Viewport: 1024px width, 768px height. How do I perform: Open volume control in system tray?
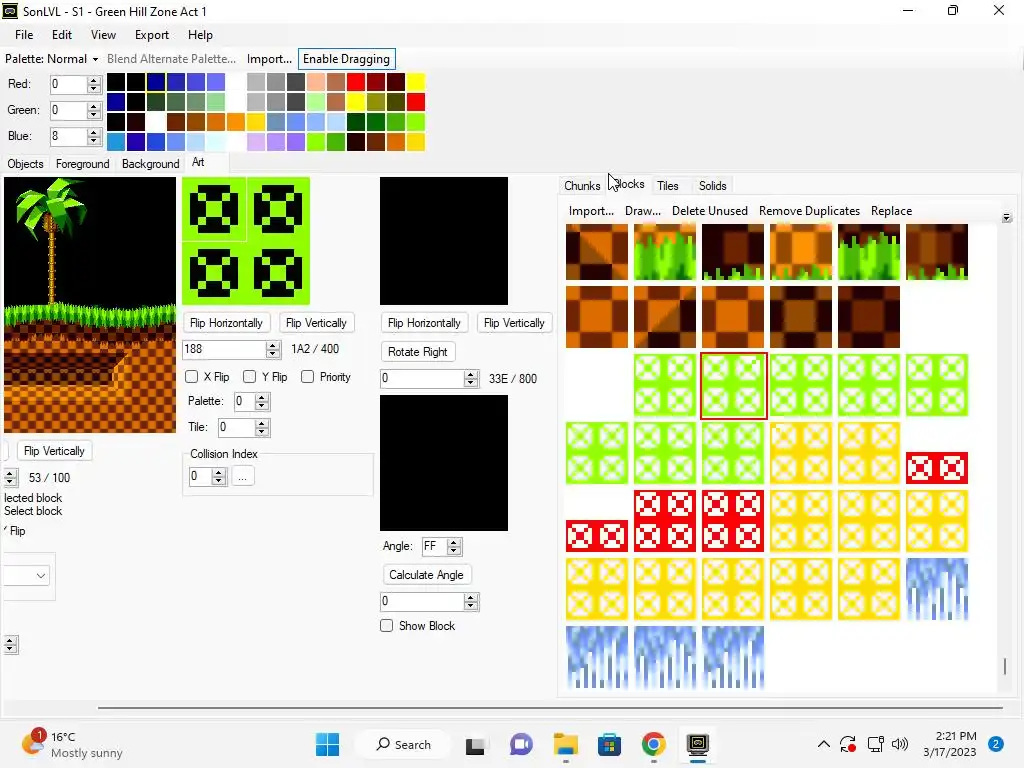click(900, 744)
